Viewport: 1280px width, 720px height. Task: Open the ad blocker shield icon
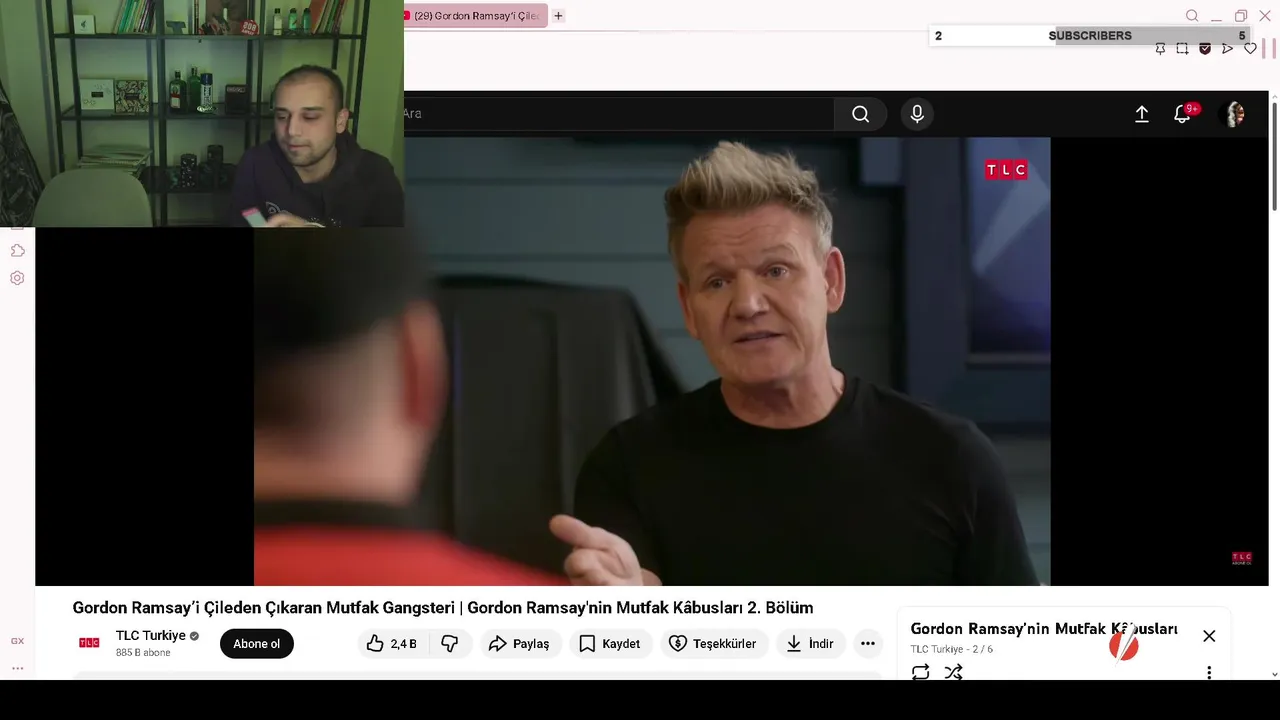tap(1205, 49)
